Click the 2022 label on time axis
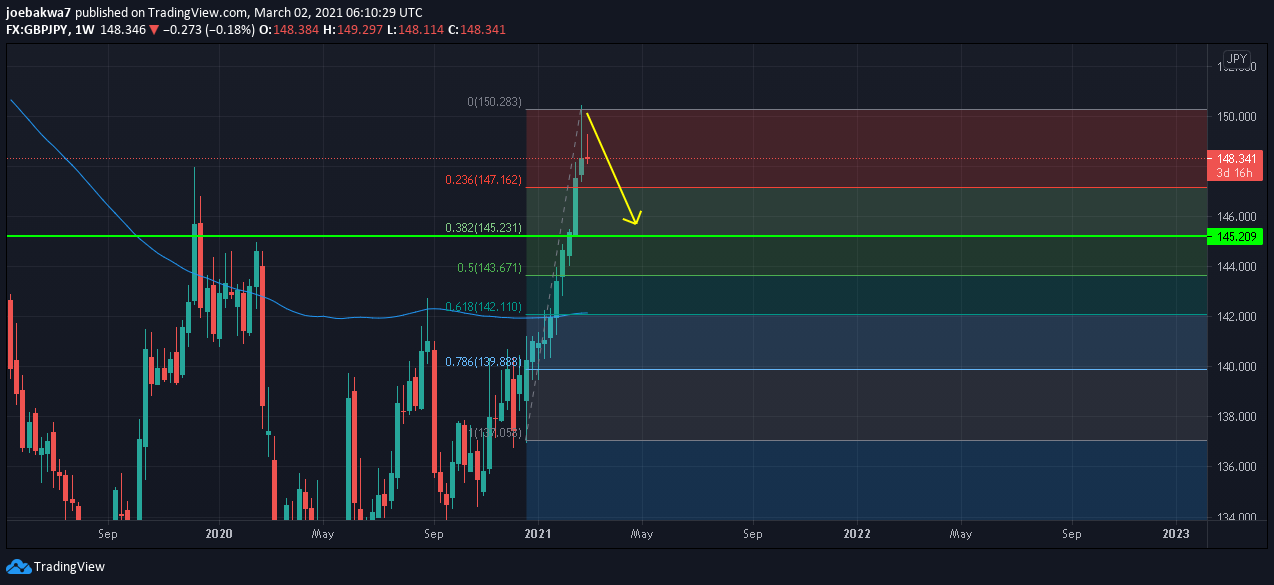This screenshot has width=1274, height=585. click(x=856, y=534)
